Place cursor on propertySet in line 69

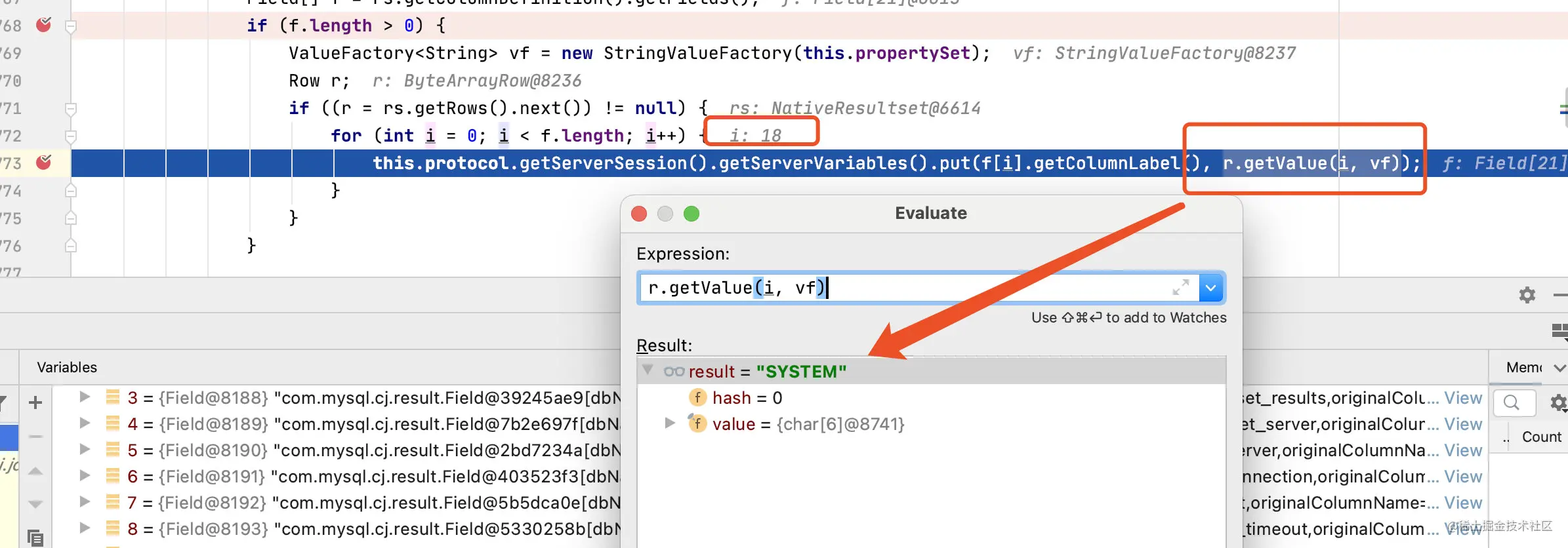click(x=913, y=53)
